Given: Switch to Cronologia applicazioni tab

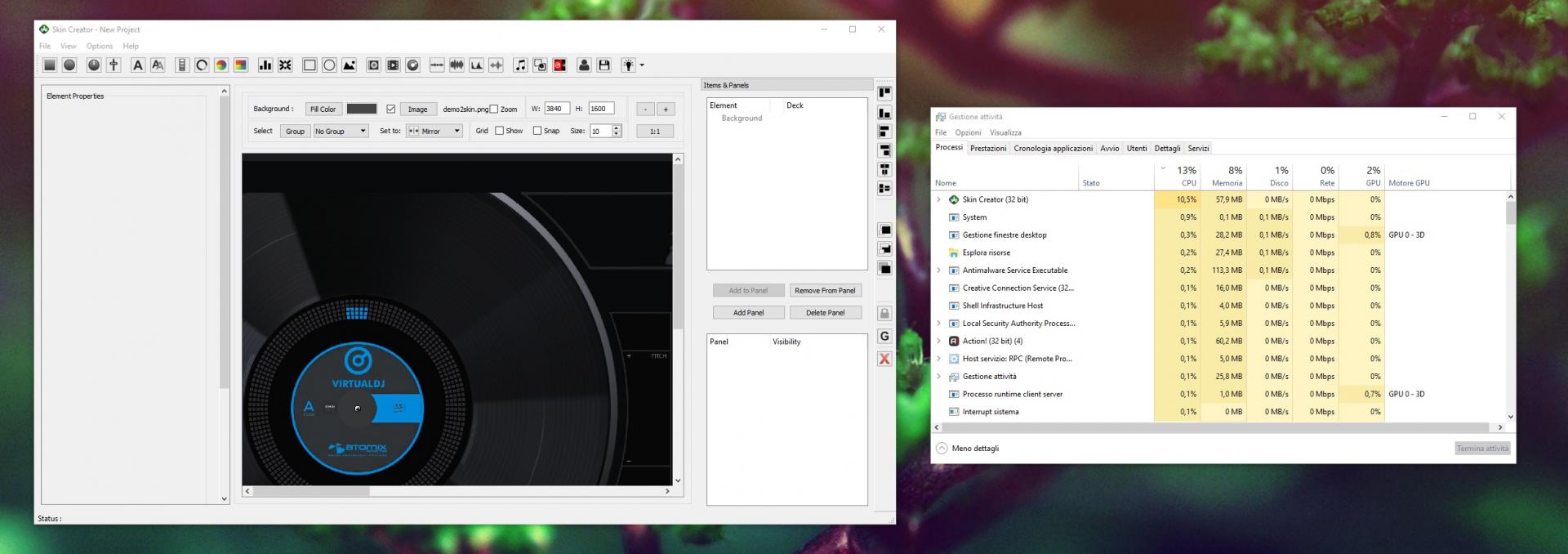Looking at the screenshot, I should tap(1053, 149).
